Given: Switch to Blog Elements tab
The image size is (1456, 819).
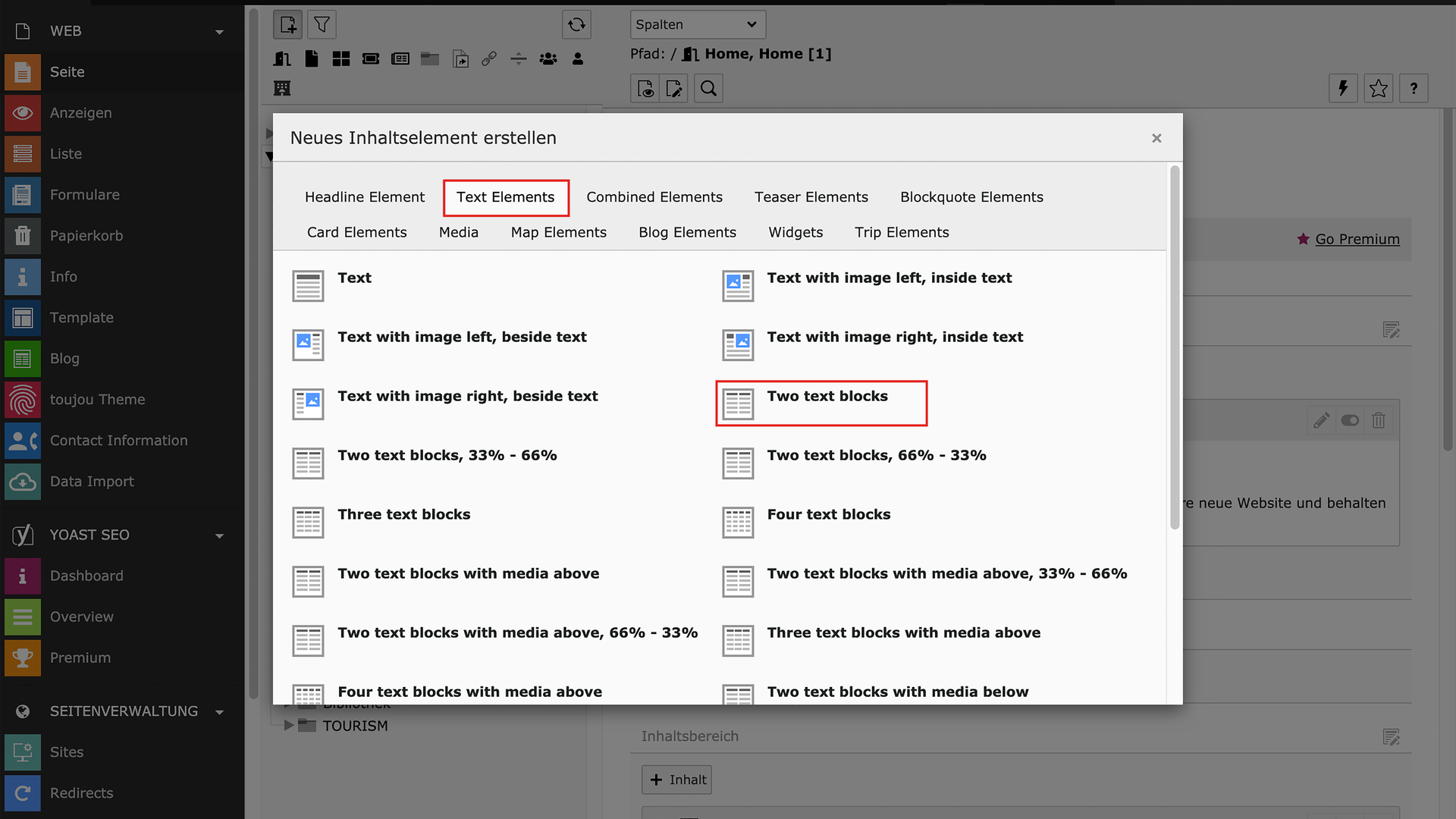Looking at the screenshot, I should (687, 233).
